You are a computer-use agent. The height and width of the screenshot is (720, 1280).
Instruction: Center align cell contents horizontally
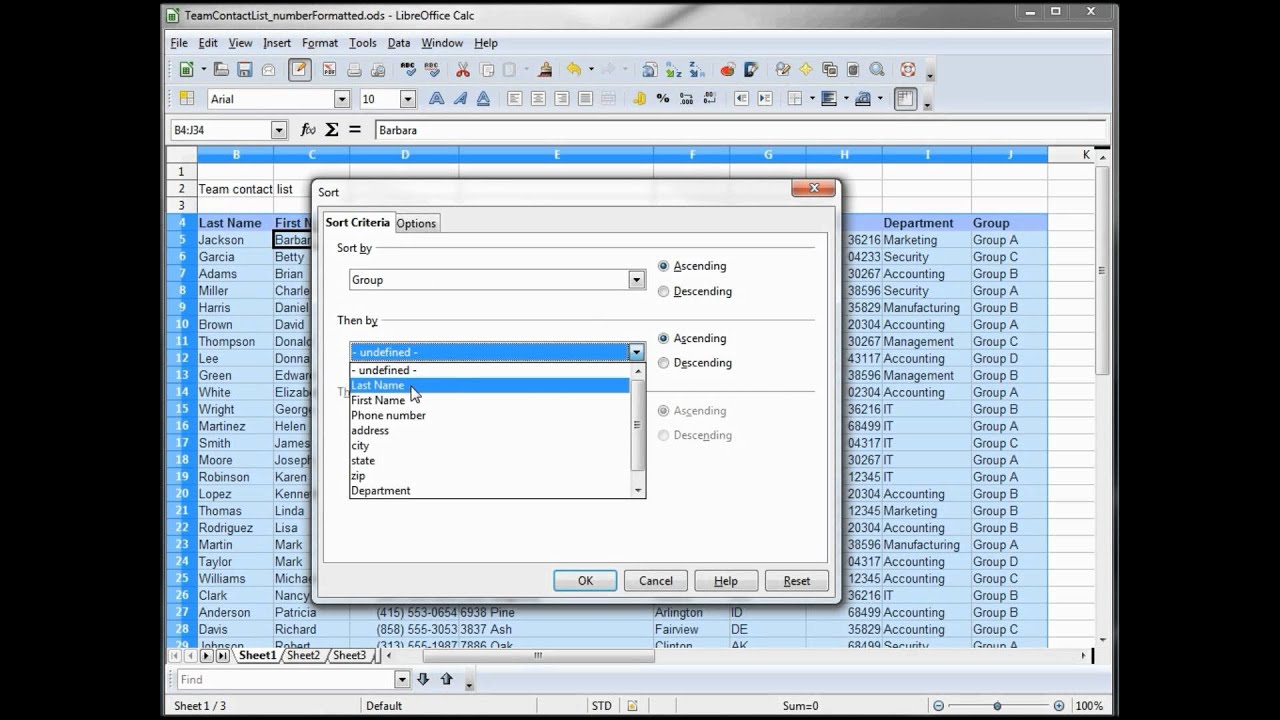coord(538,98)
